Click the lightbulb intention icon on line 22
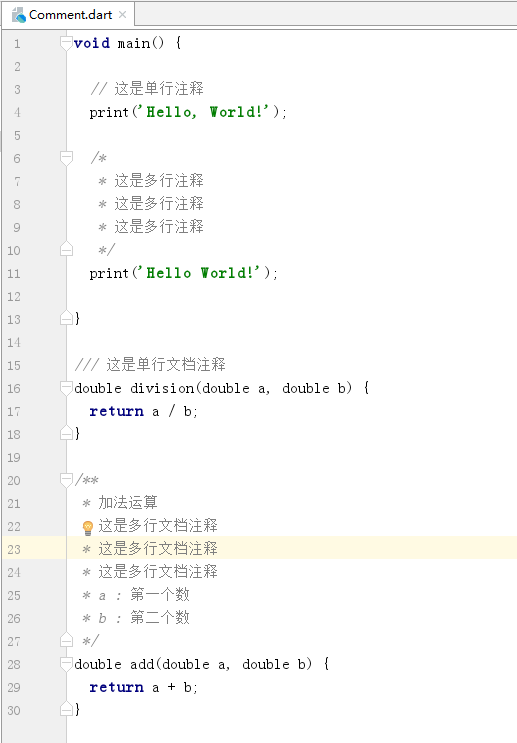Screen dimensions: 517x743 88,527
